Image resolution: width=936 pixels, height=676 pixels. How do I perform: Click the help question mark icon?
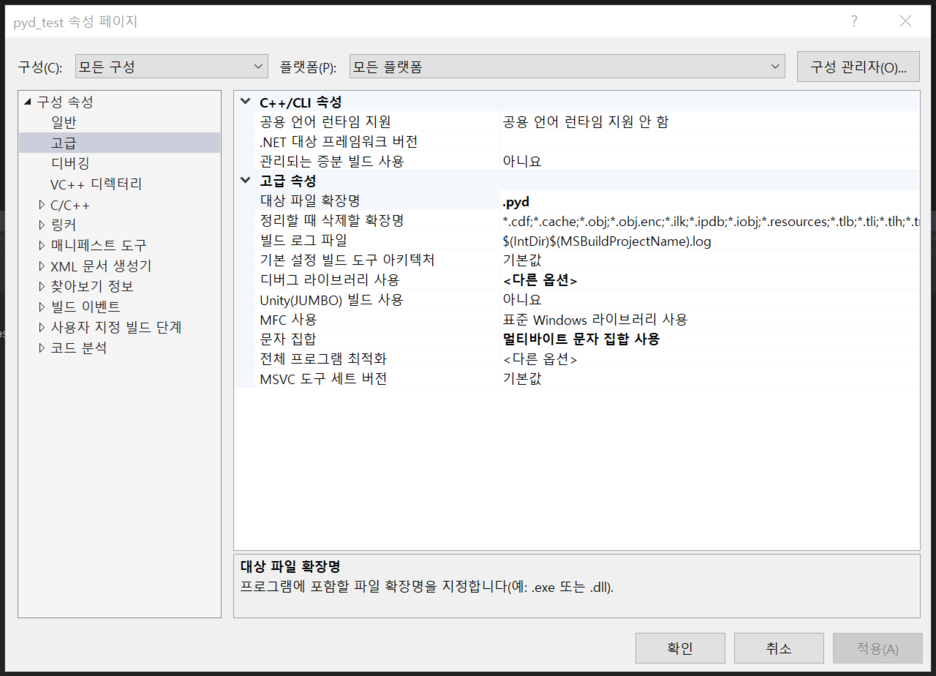(854, 21)
